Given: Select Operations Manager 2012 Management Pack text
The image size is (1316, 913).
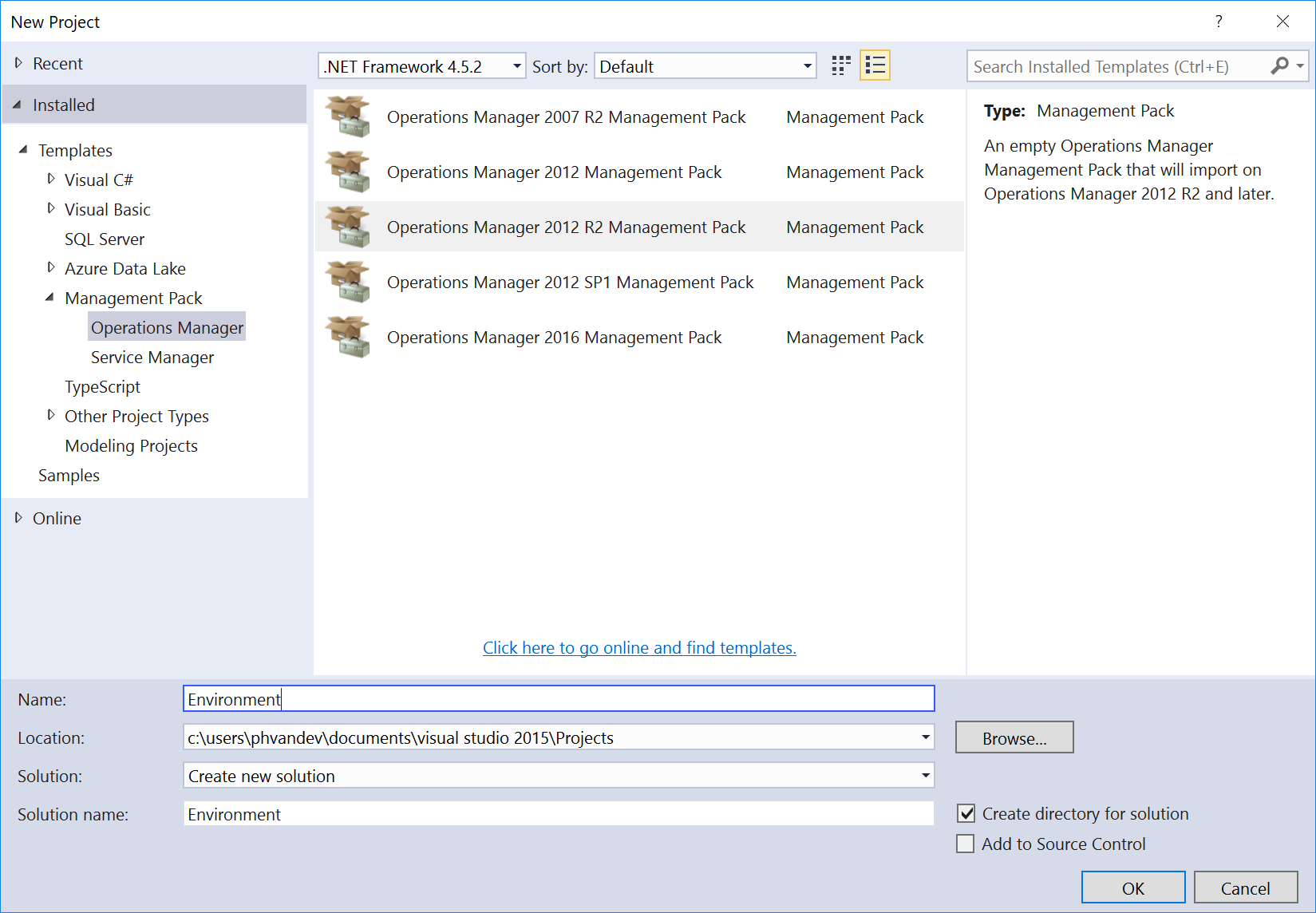Looking at the screenshot, I should 554,172.
